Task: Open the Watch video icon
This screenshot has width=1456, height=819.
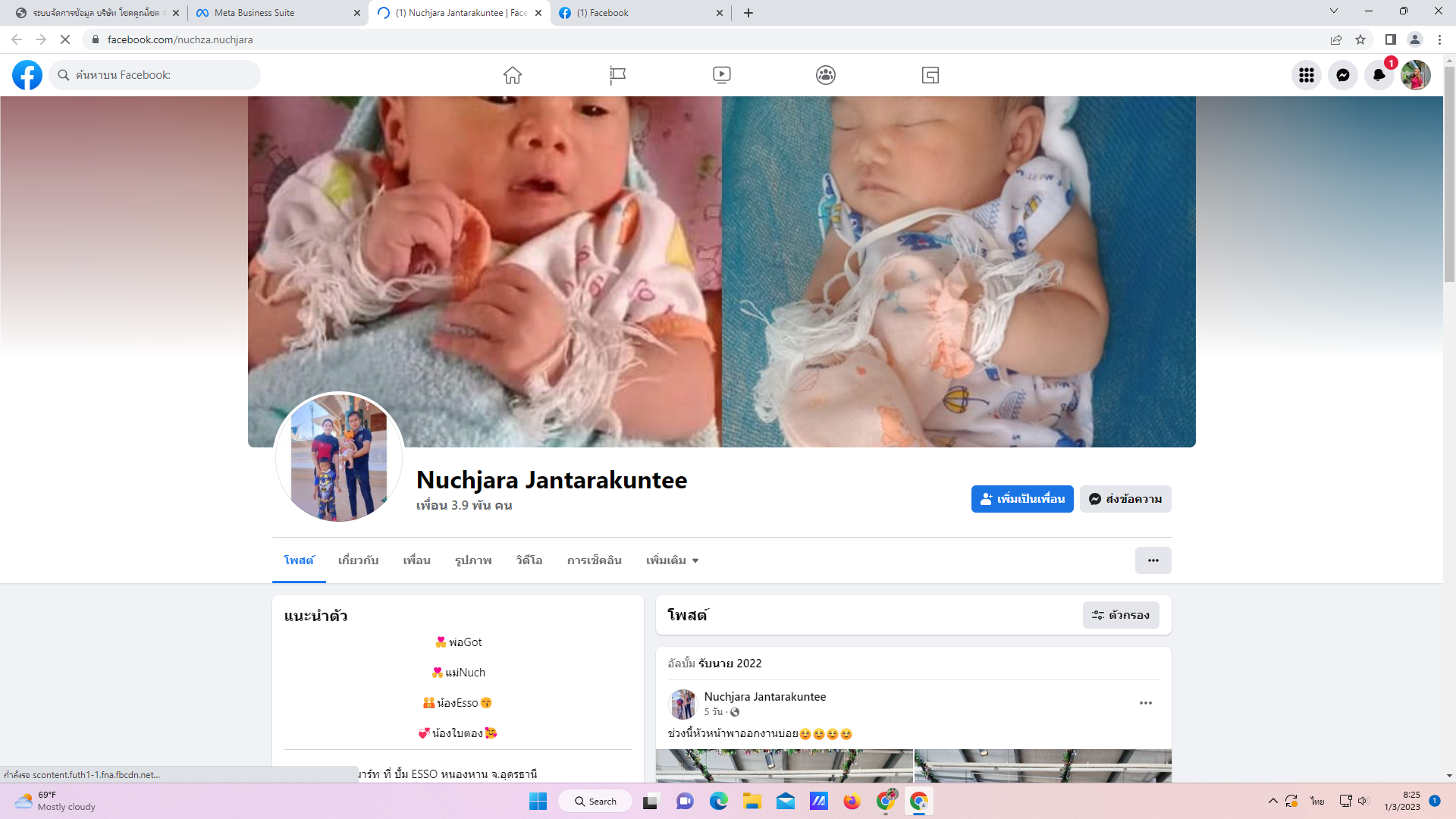Action: (721, 75)
